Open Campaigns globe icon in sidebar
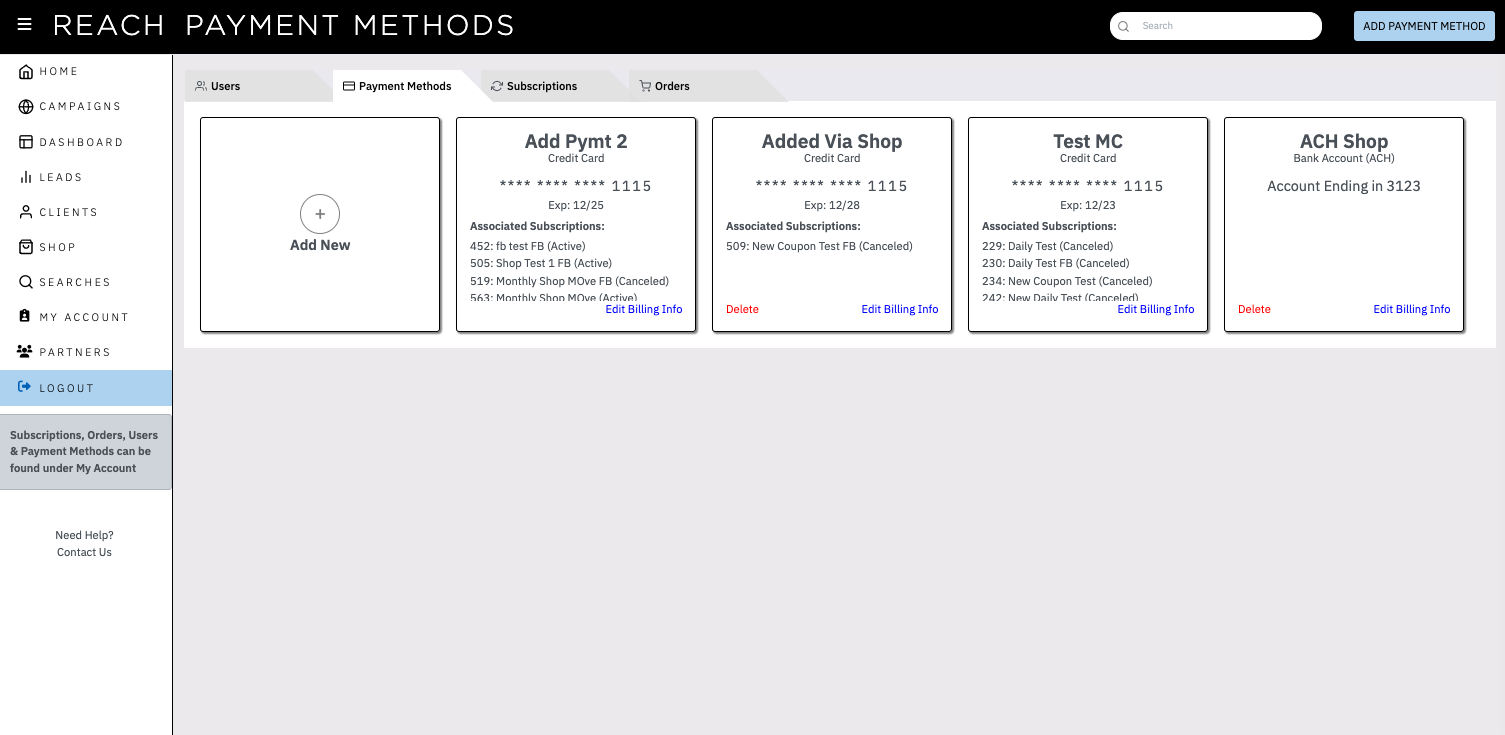 click(x=26, y=107)
